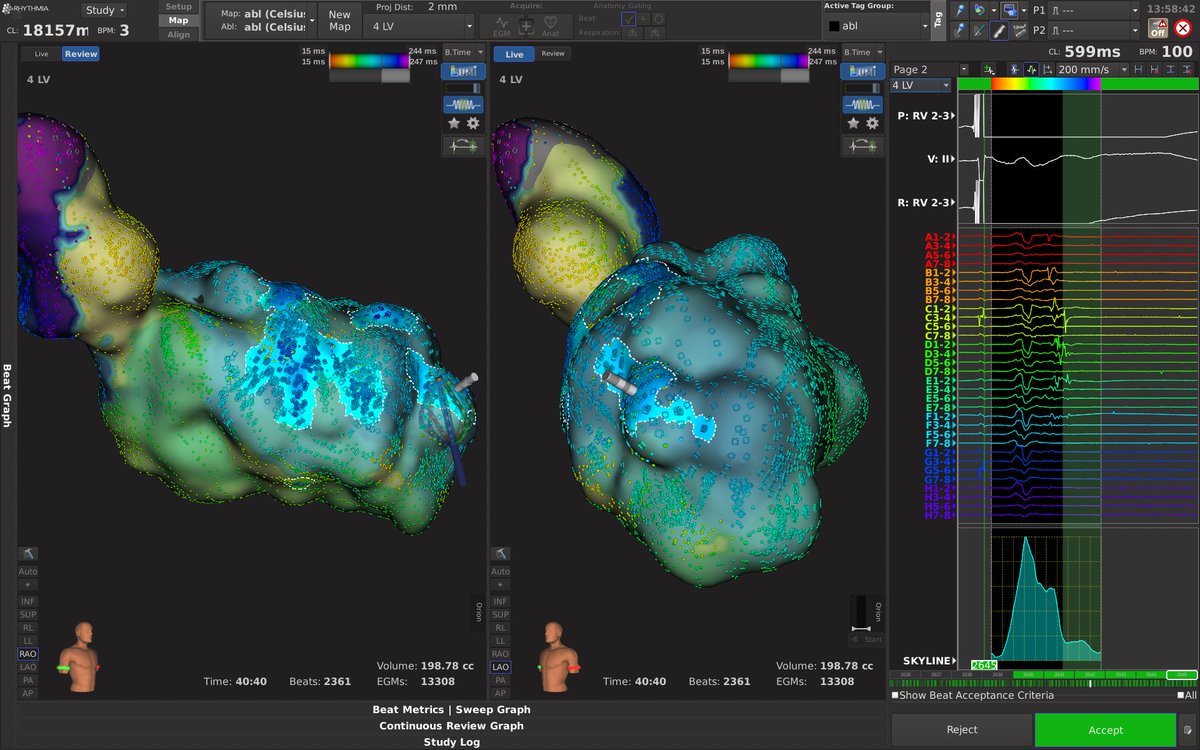
Task: Click the star icon in right map view
Action: click(853, 123)
